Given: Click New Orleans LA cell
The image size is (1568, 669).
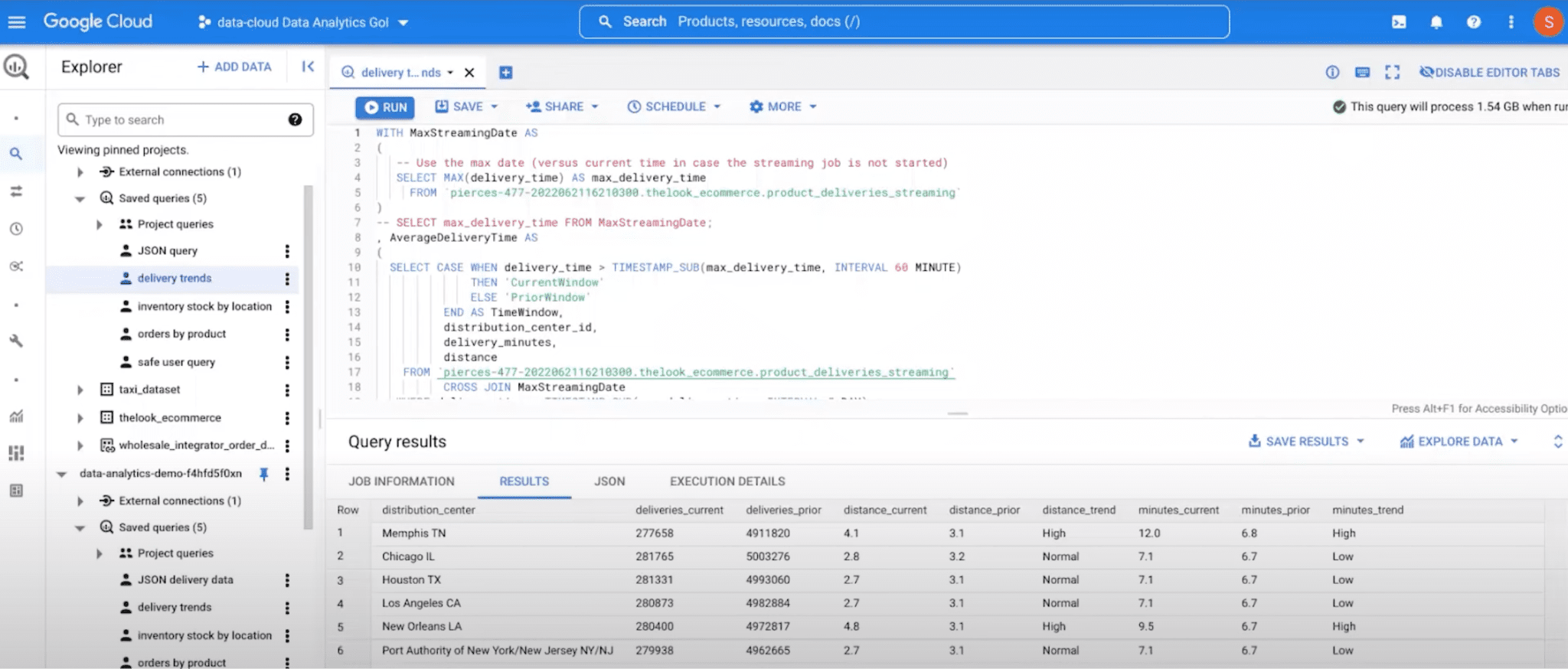Looking at the screenshot, I should click(x=422, y=627).
